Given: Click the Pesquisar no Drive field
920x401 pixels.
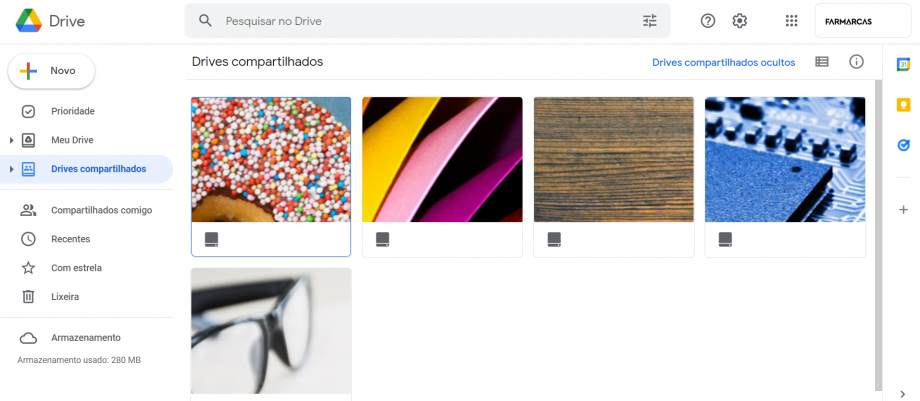Looking at the screenshot, I should 420,21.
